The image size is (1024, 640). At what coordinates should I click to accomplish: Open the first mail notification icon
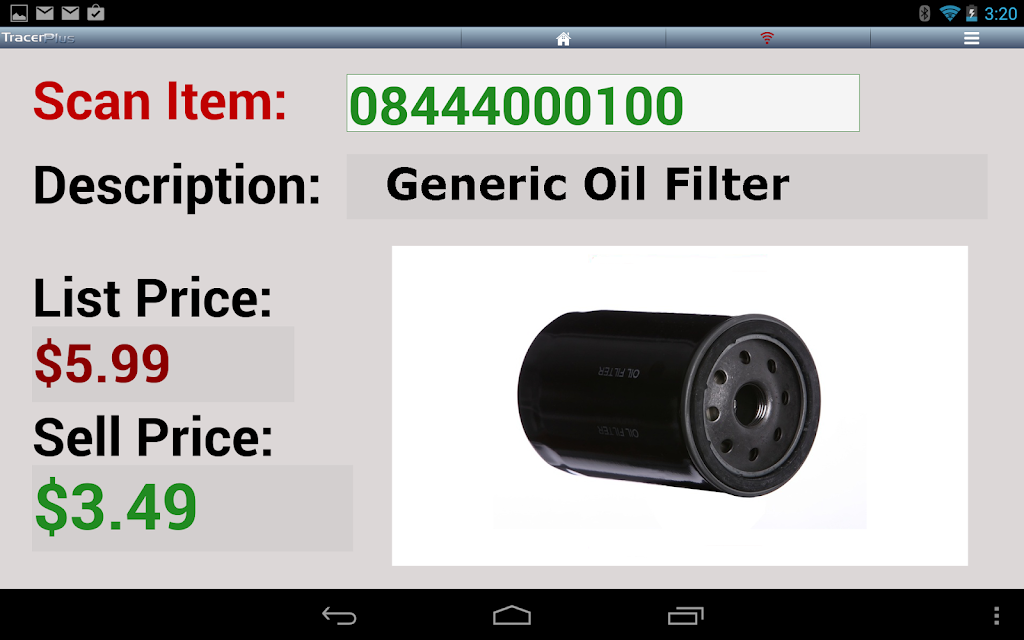tap(44, 12)
